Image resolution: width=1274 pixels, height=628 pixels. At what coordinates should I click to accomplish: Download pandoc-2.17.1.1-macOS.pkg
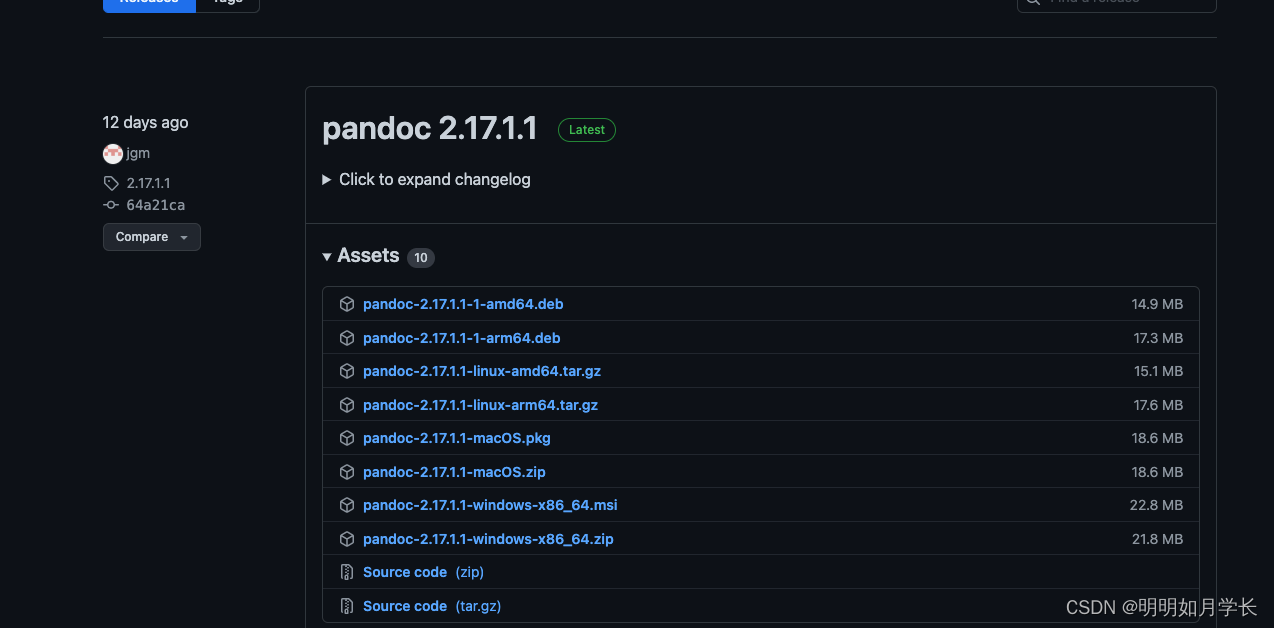tap(457, 438)
